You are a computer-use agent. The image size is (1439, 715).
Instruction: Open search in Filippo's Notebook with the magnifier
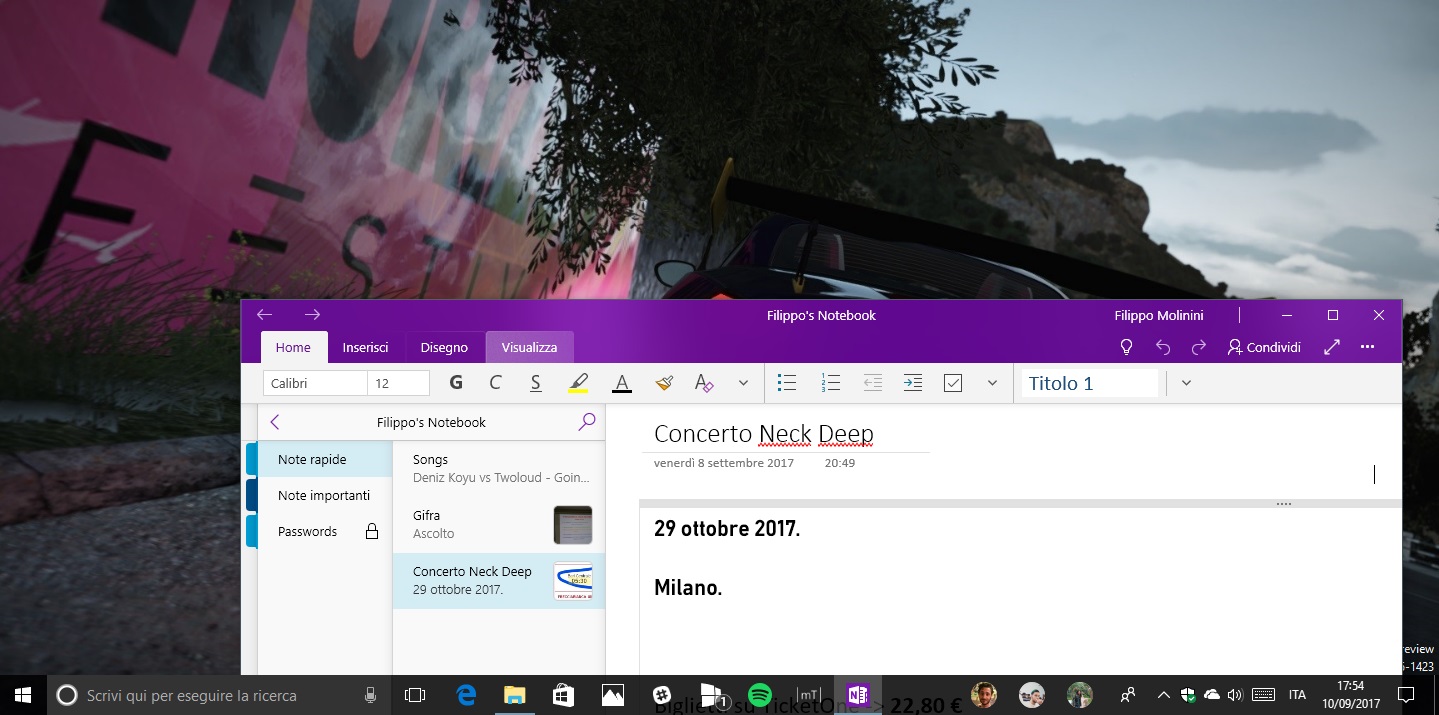pyautogui.click(x=586, y=421)
